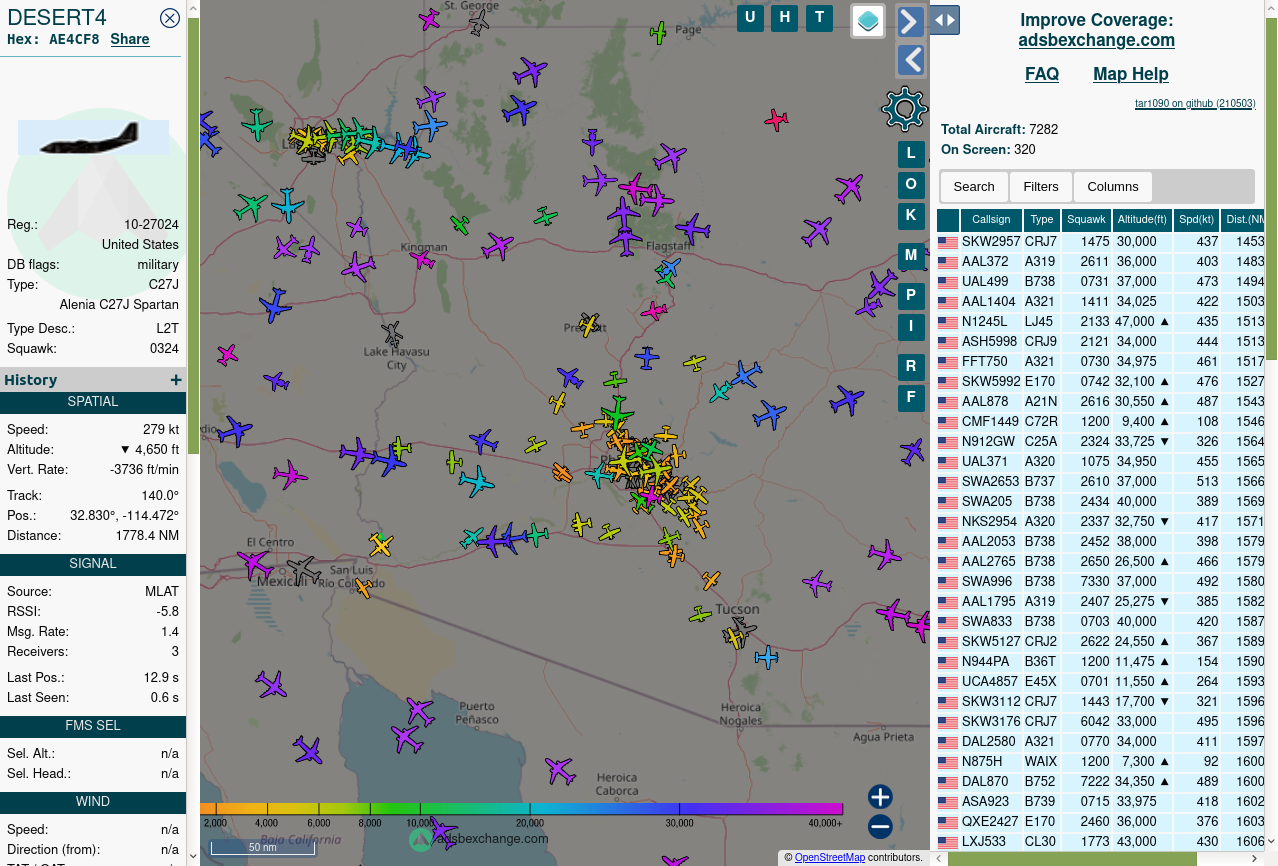Select the LXJ533 CL30 aircraft row

[x=1100, y=842]
